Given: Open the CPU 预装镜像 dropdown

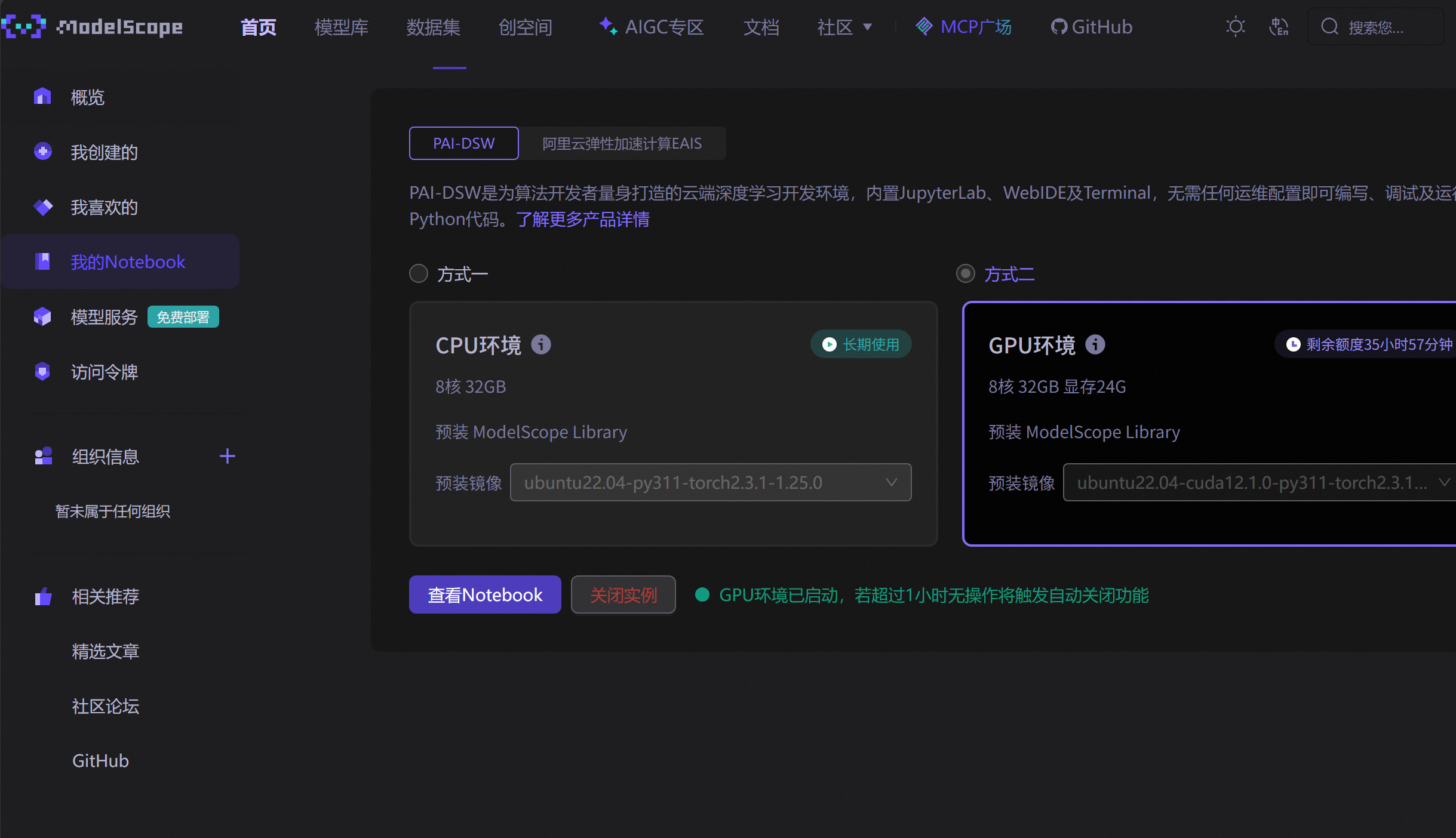Looking at the screenshot, I should [711, 482].
